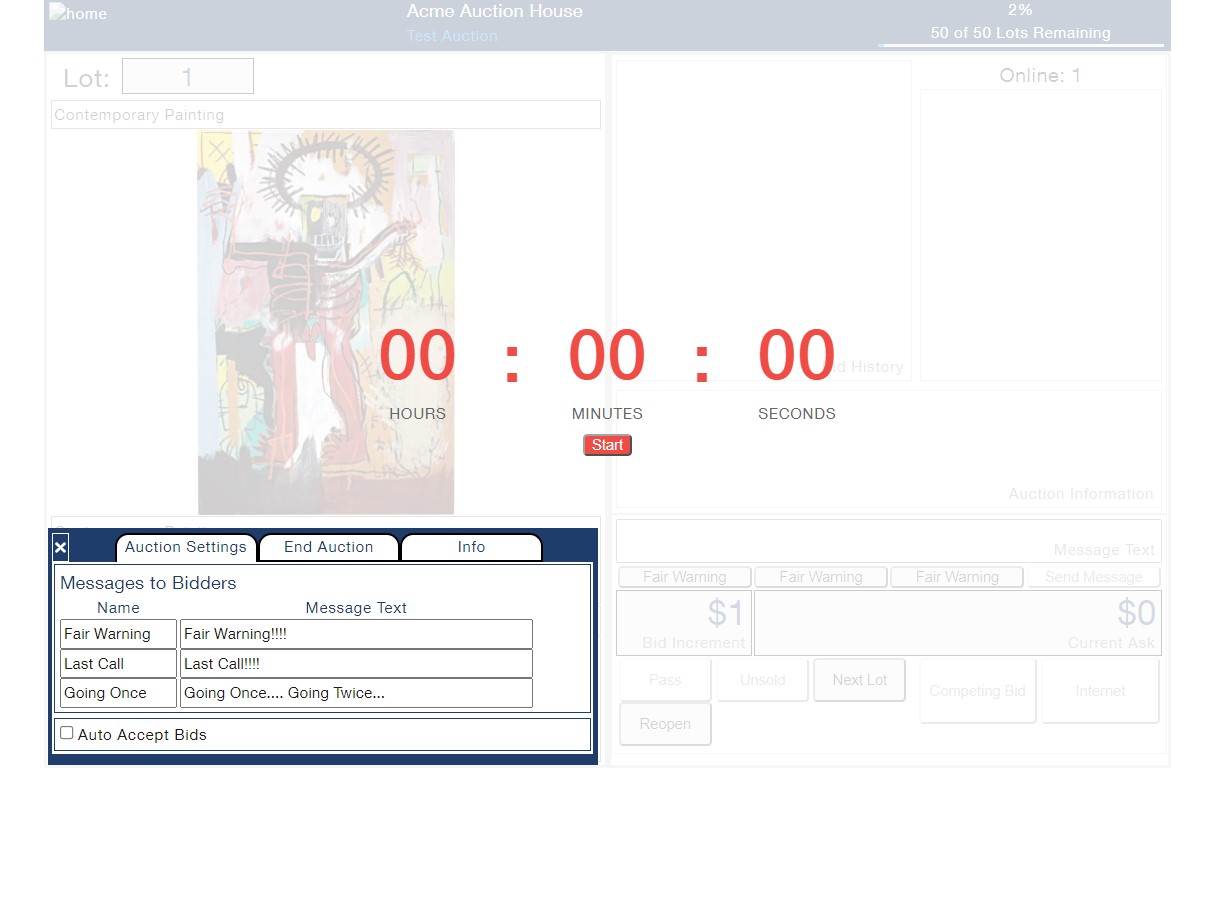Click the Reopen button

pyautogui.click(x=665, y=724)
